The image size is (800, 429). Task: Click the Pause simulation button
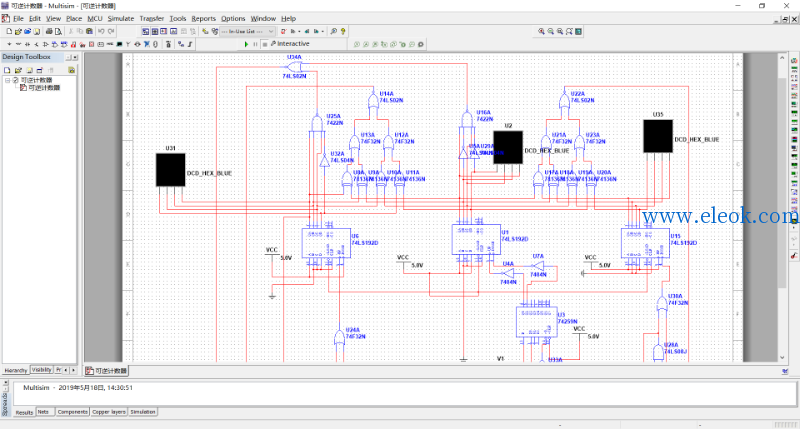pyautogui.click(x=255, y=44)
